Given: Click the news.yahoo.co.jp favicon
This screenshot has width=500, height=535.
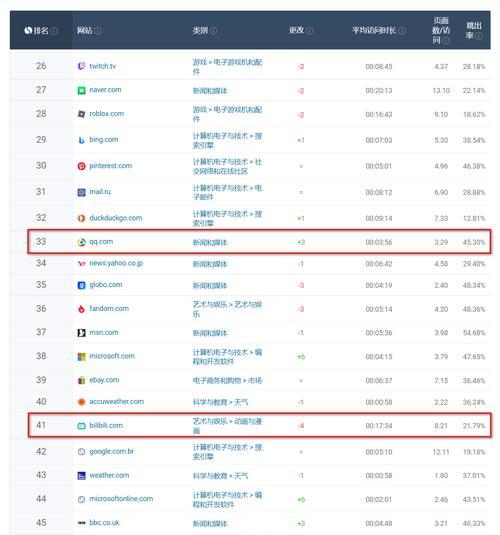Looking at the screenshot, I should [x=81, y=263].
